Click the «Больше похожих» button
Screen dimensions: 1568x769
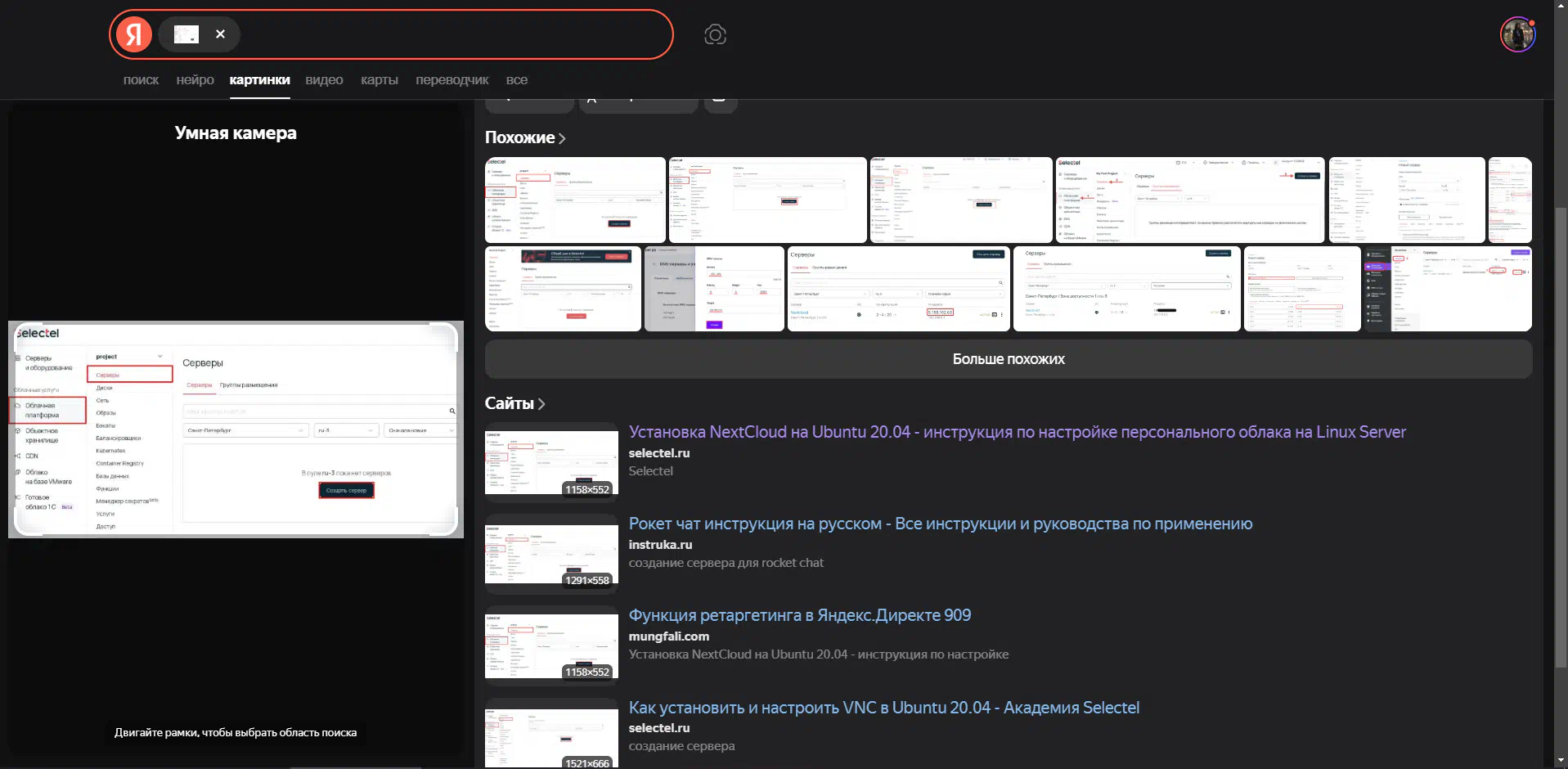(1008, 359)
